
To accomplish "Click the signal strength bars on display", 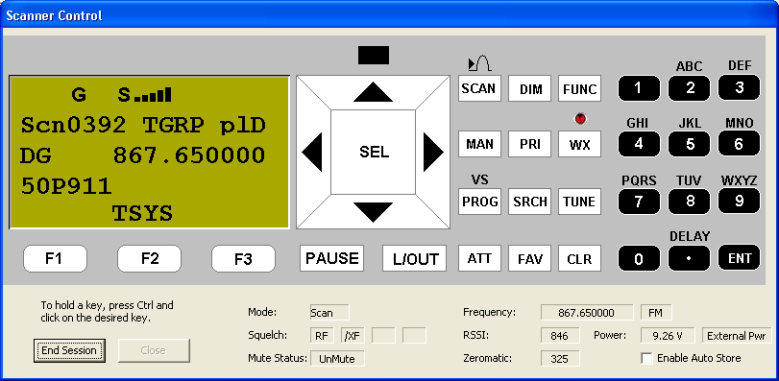I will coord(152,95).
